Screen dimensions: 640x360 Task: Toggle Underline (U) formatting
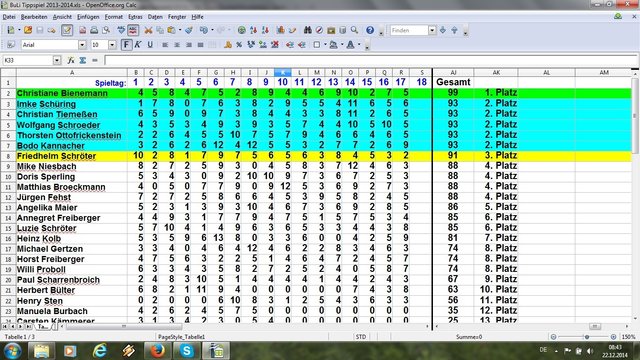click(x=150, y=45)
